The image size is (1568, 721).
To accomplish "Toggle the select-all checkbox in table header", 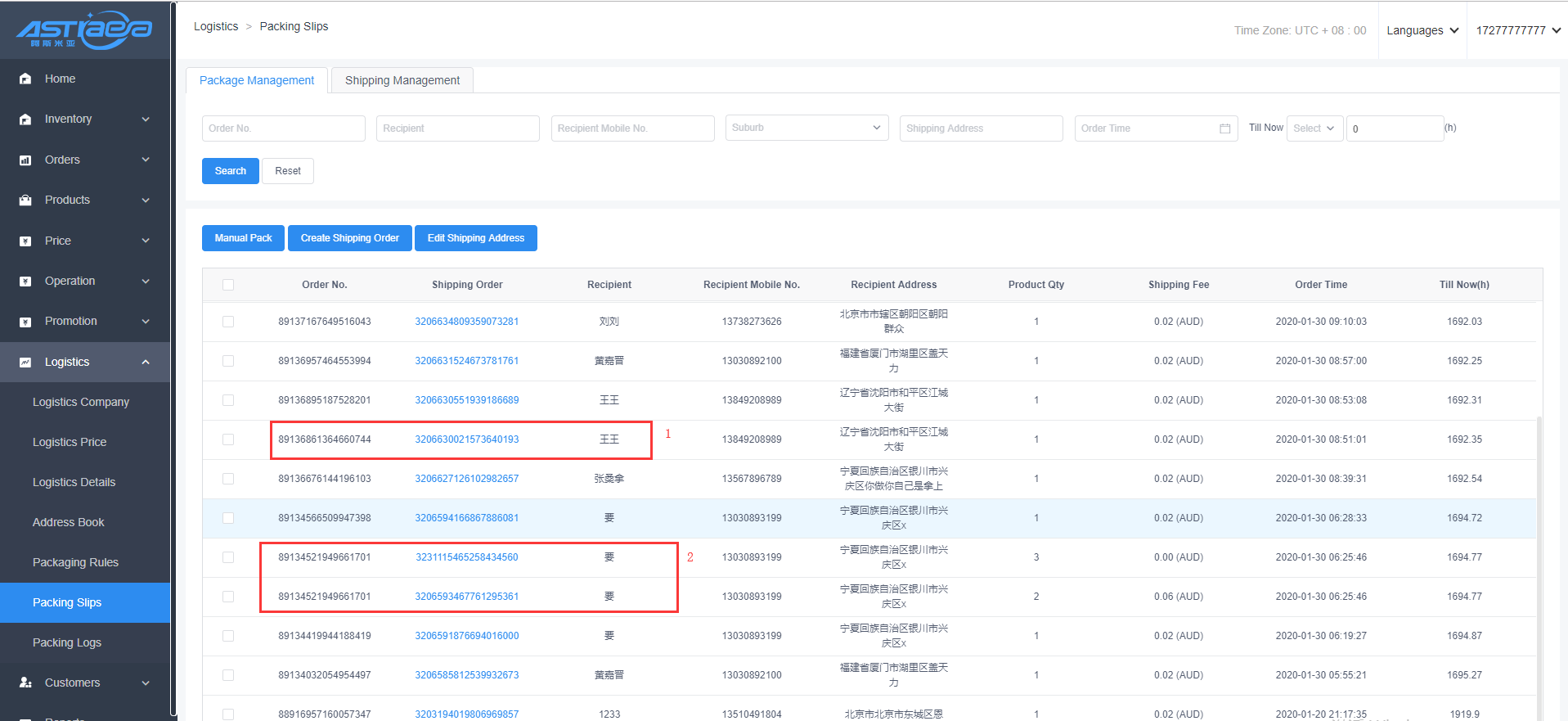I will click(x=228, y=285).
